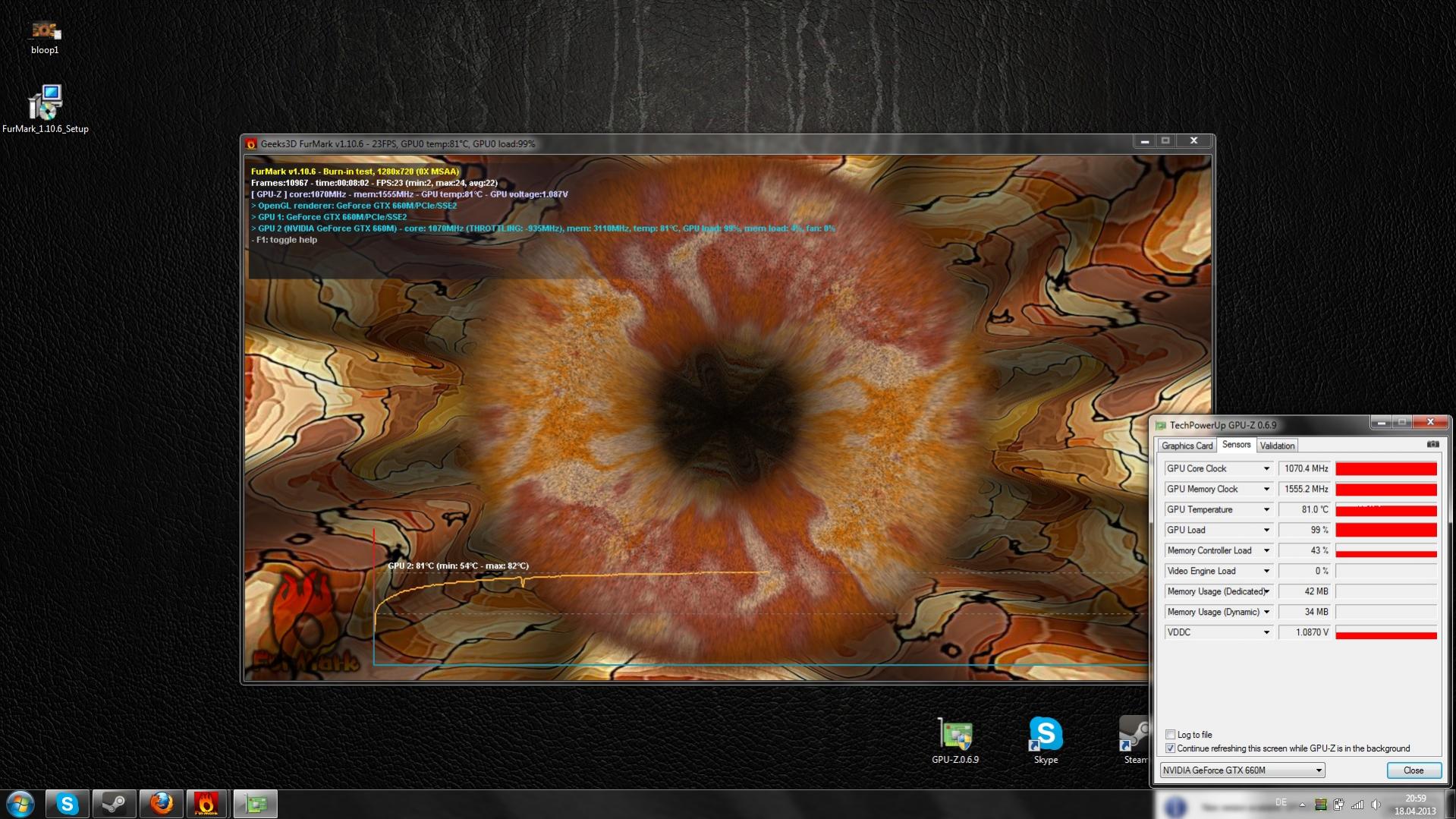Switch to Skype in the taskbar
Viewport: 1456px width, 819px height.
pyautogui.click(x=68, y=804)
